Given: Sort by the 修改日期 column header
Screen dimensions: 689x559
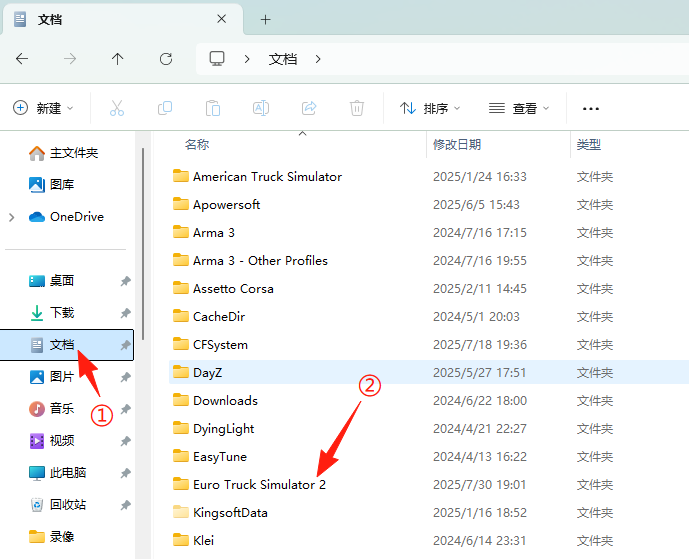Looking at the screenshot, I should point(457,144).
